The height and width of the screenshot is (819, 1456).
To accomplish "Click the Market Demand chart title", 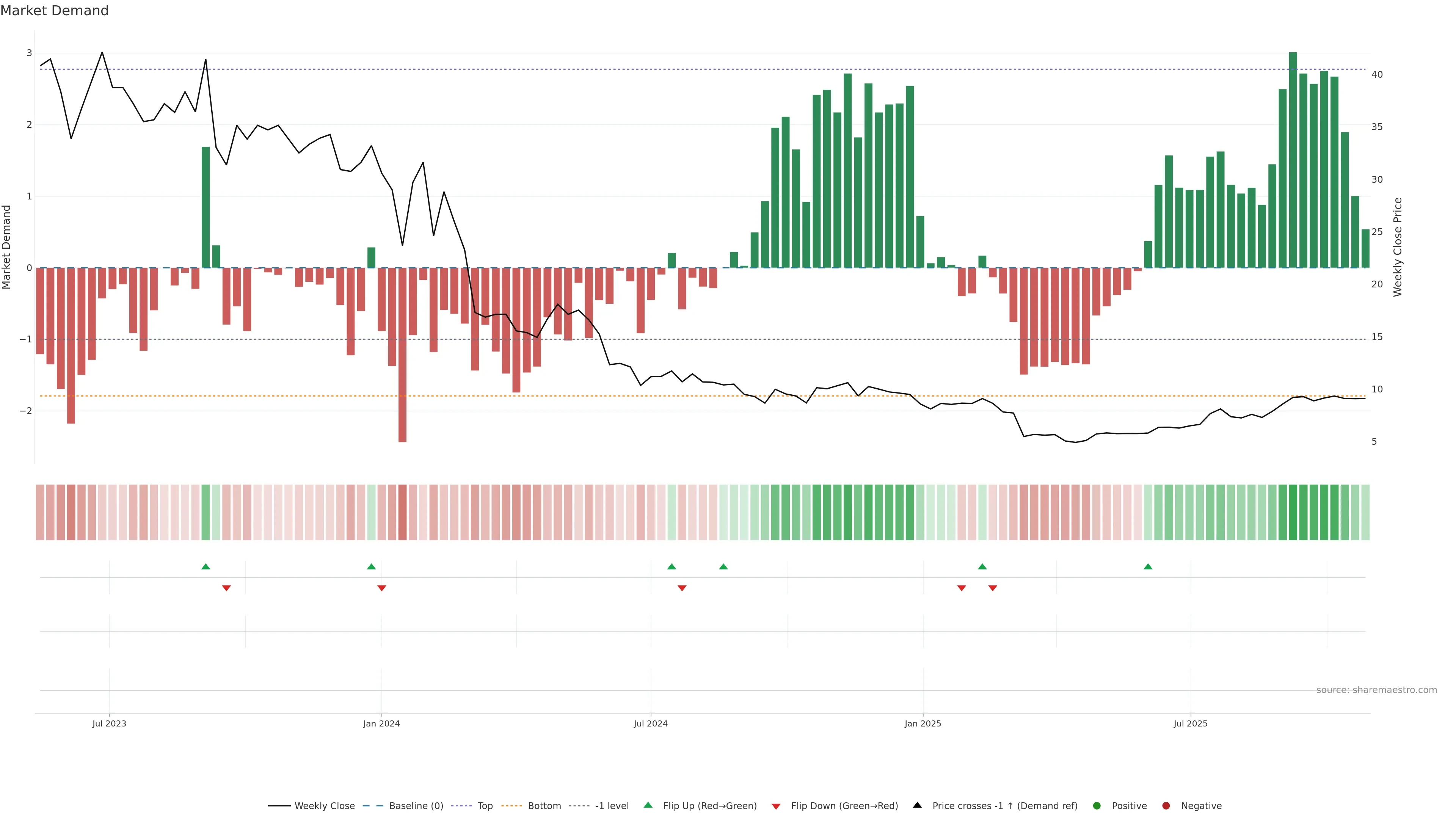I will (54, 11).
